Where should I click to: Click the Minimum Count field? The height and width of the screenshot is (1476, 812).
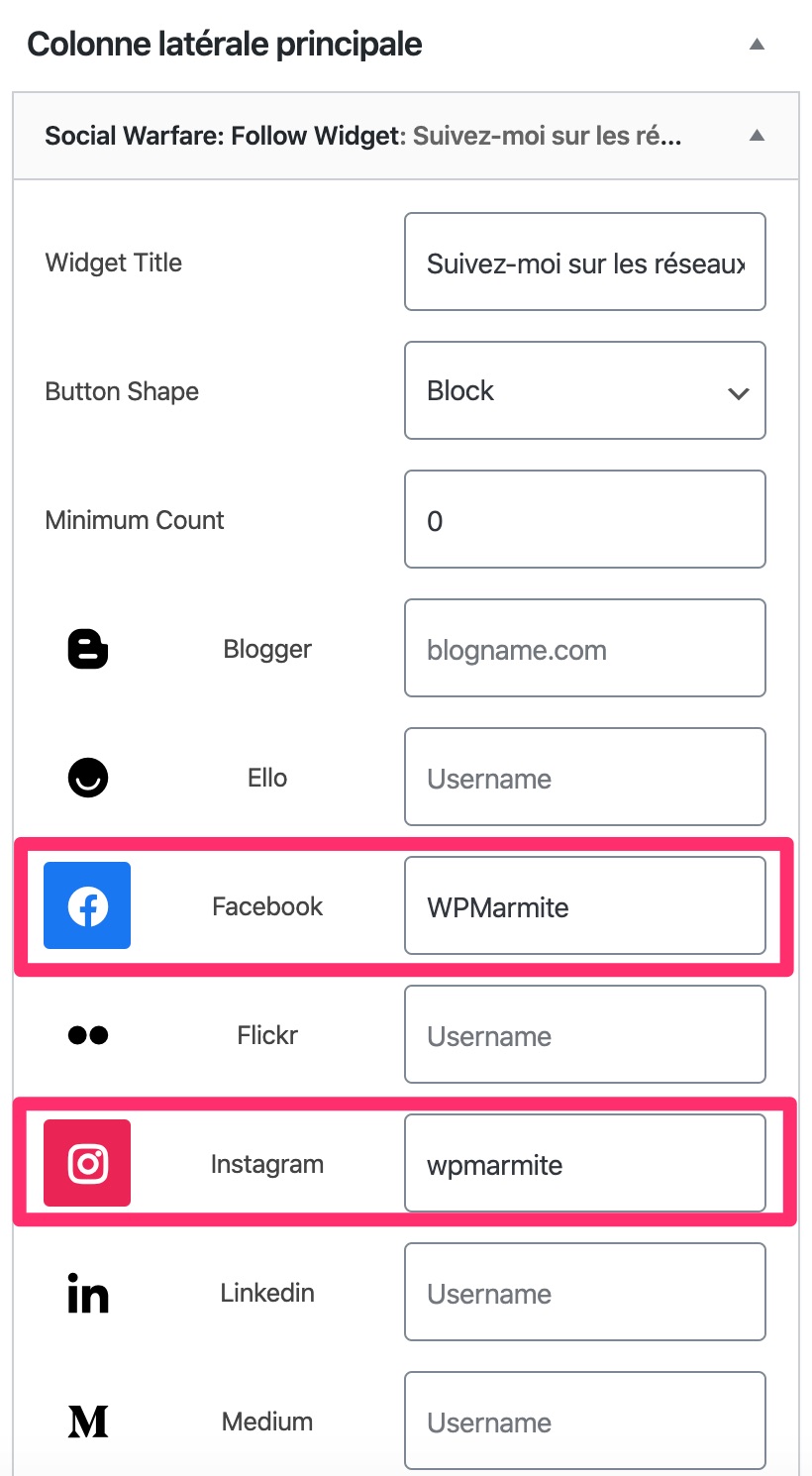tap(584, 520)
